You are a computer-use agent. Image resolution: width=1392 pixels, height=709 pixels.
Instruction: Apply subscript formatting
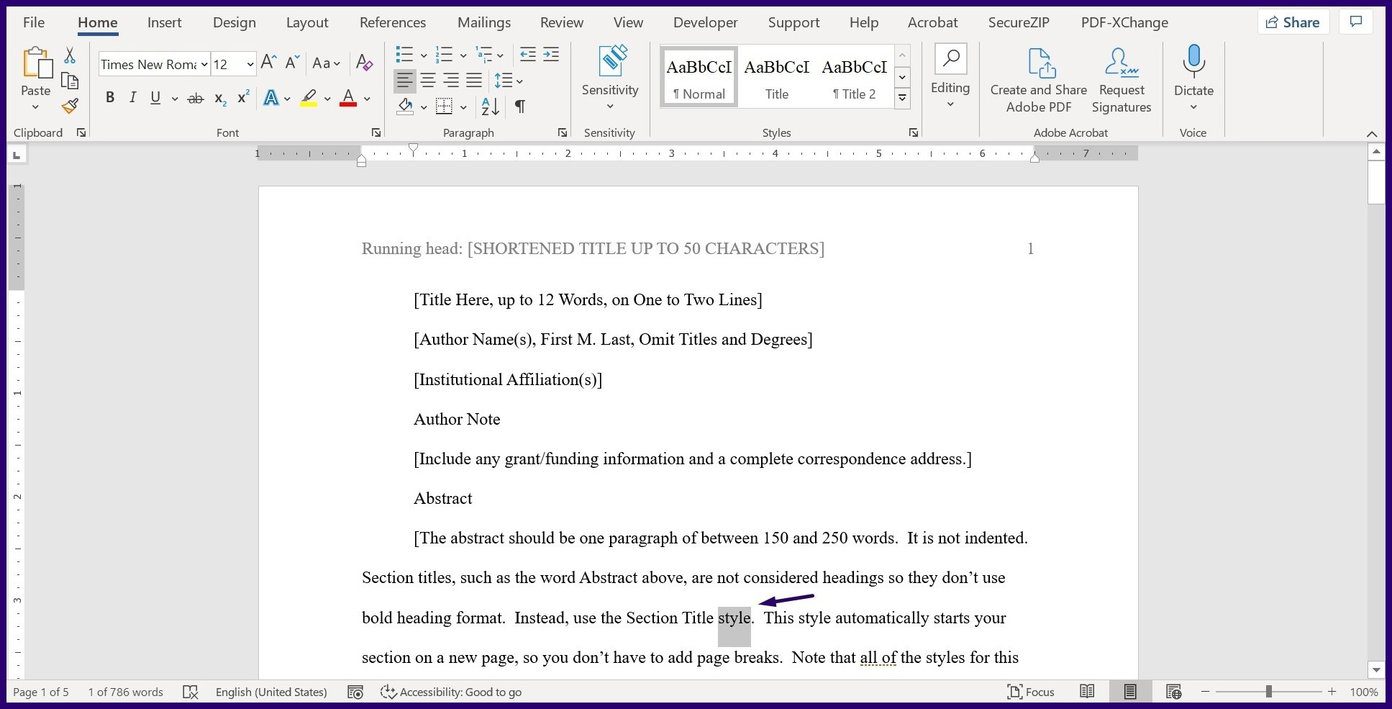click(x=219, y=98)
